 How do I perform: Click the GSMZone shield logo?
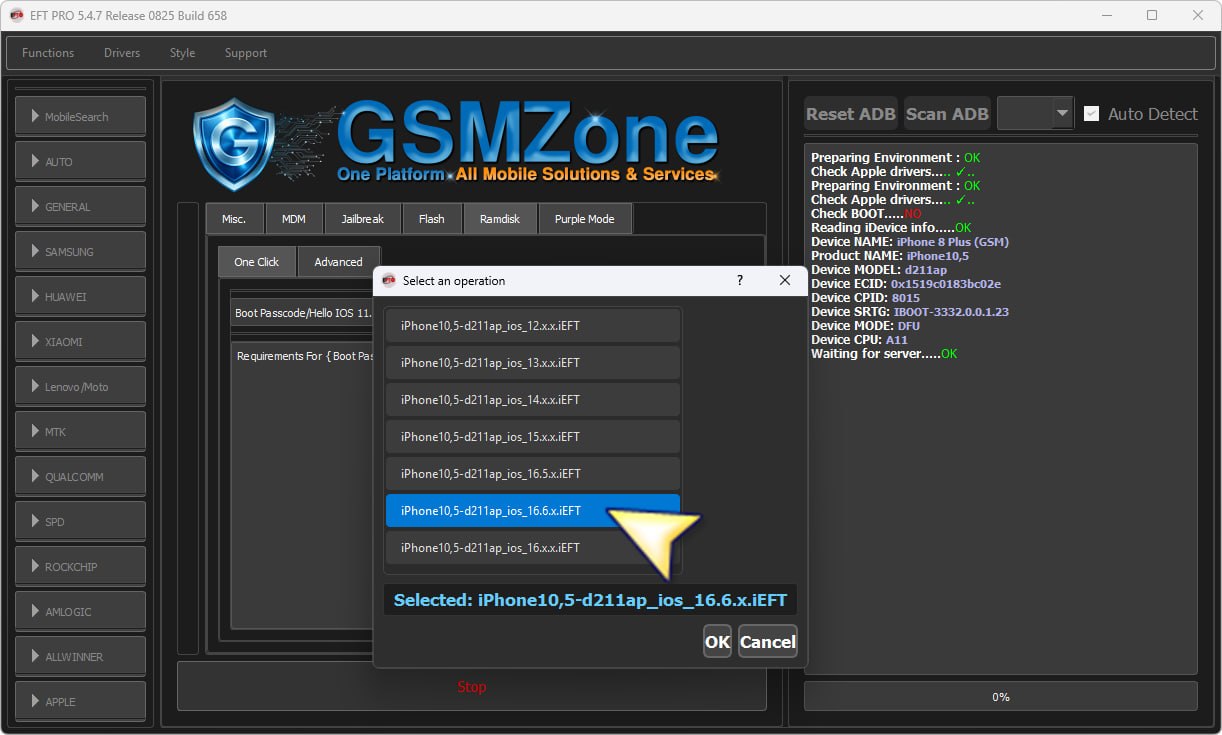pos(233,144)
